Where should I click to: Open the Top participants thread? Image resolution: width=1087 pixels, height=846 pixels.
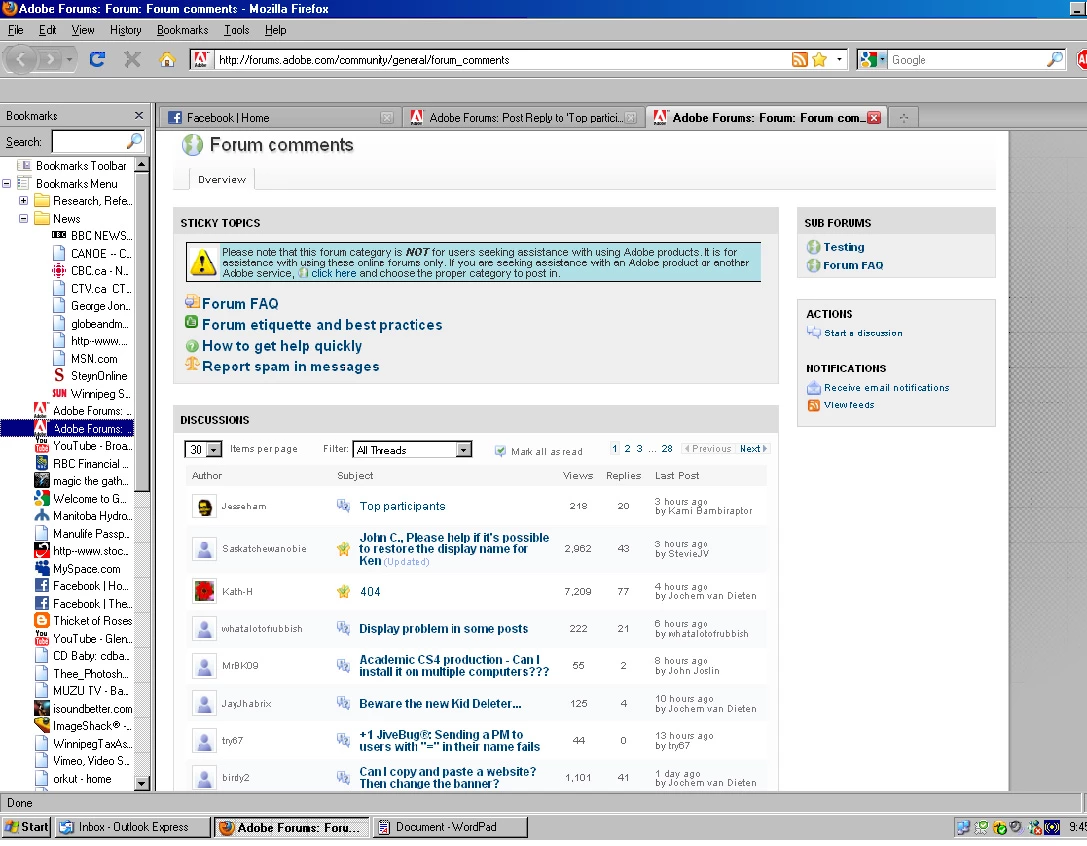click(x=402, y=506)
